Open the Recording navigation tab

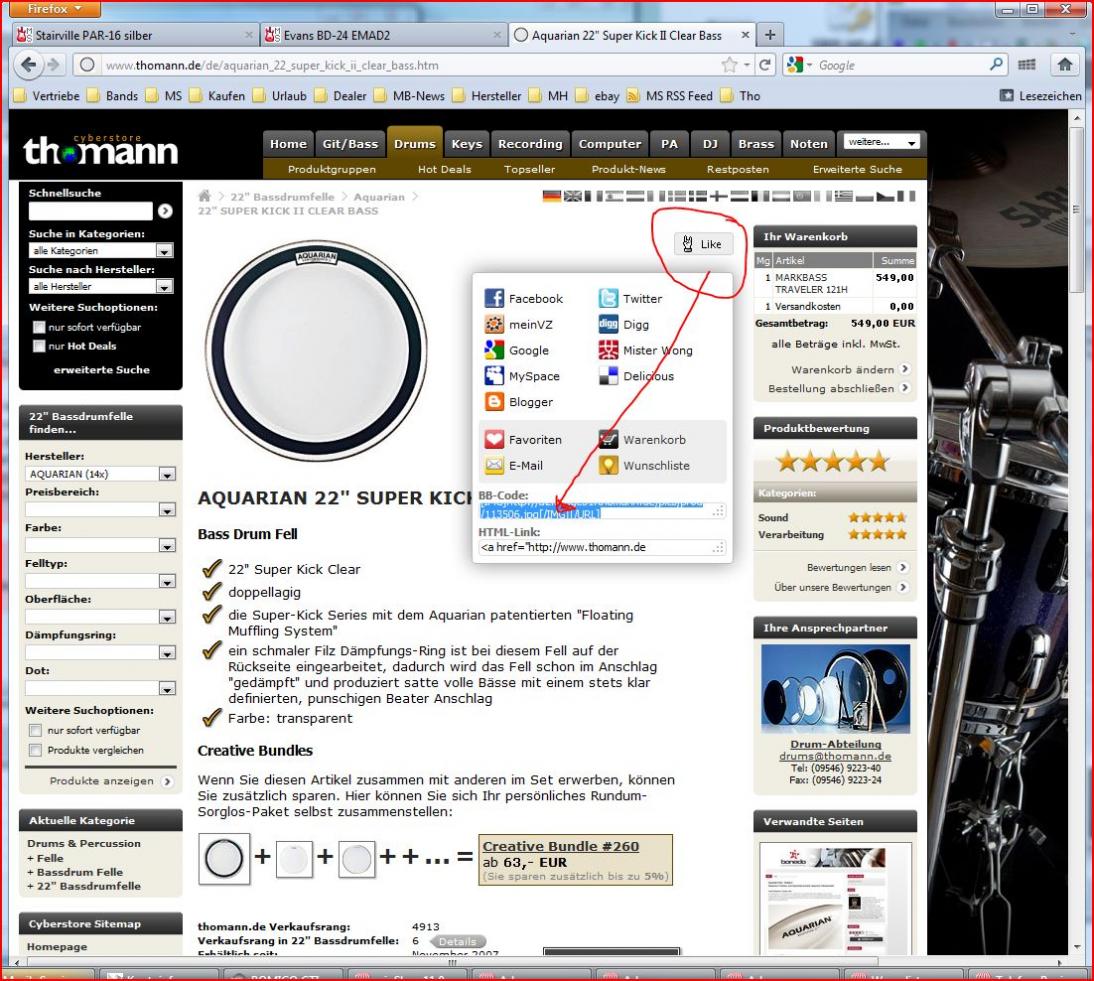[x=530, y=144]
